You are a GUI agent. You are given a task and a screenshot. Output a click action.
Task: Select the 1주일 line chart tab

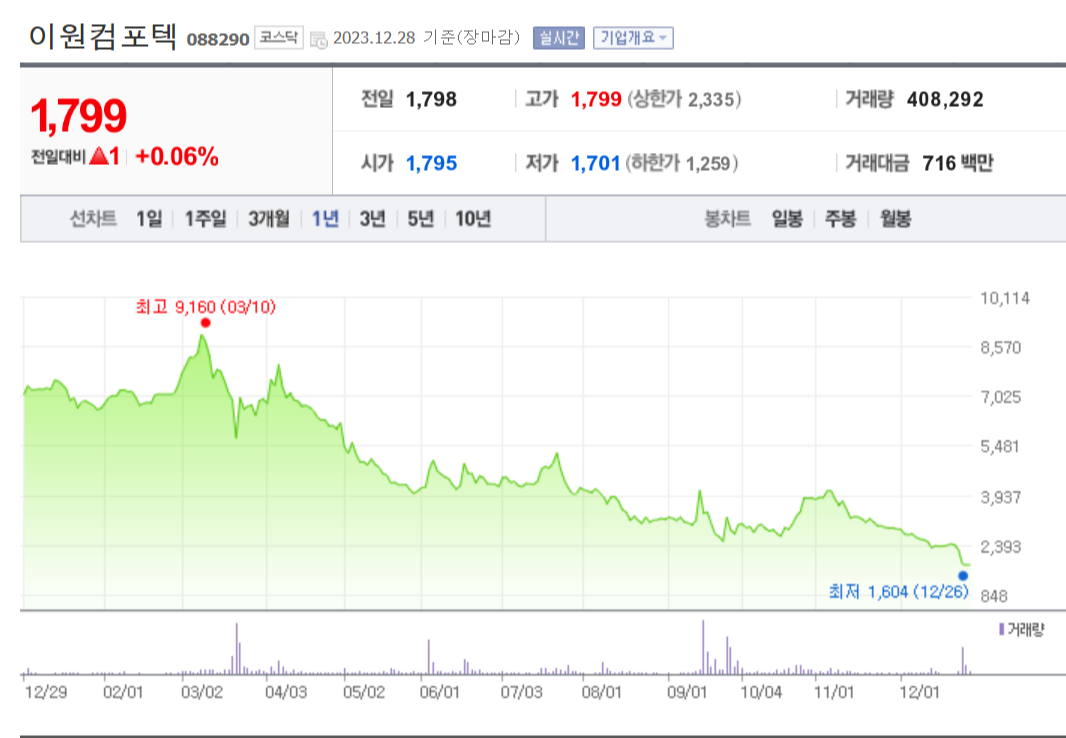tap(205, 219)
